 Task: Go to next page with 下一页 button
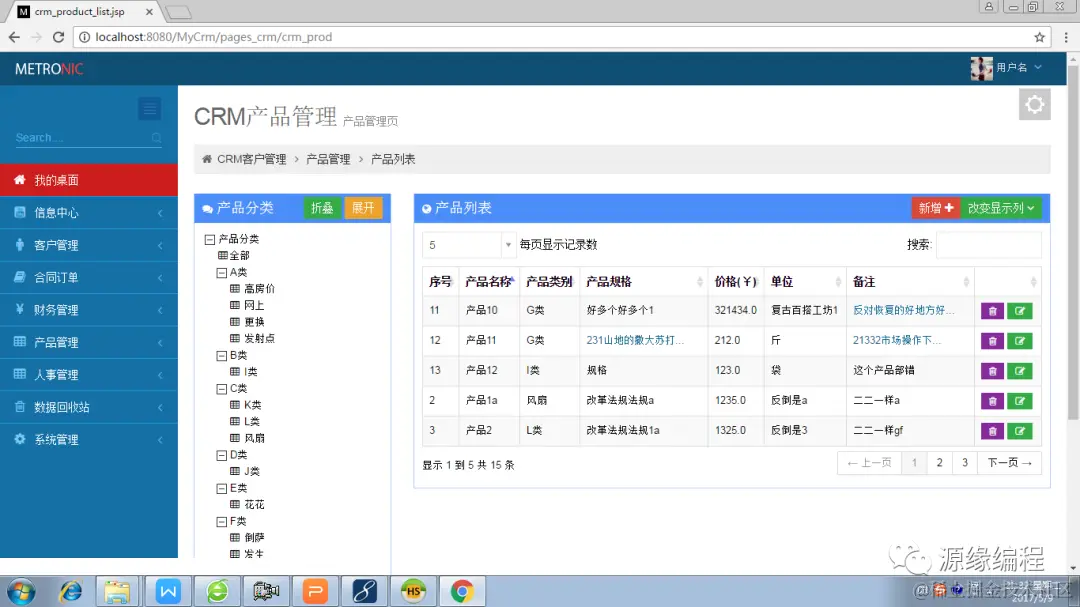click(x=1007, y=462)
